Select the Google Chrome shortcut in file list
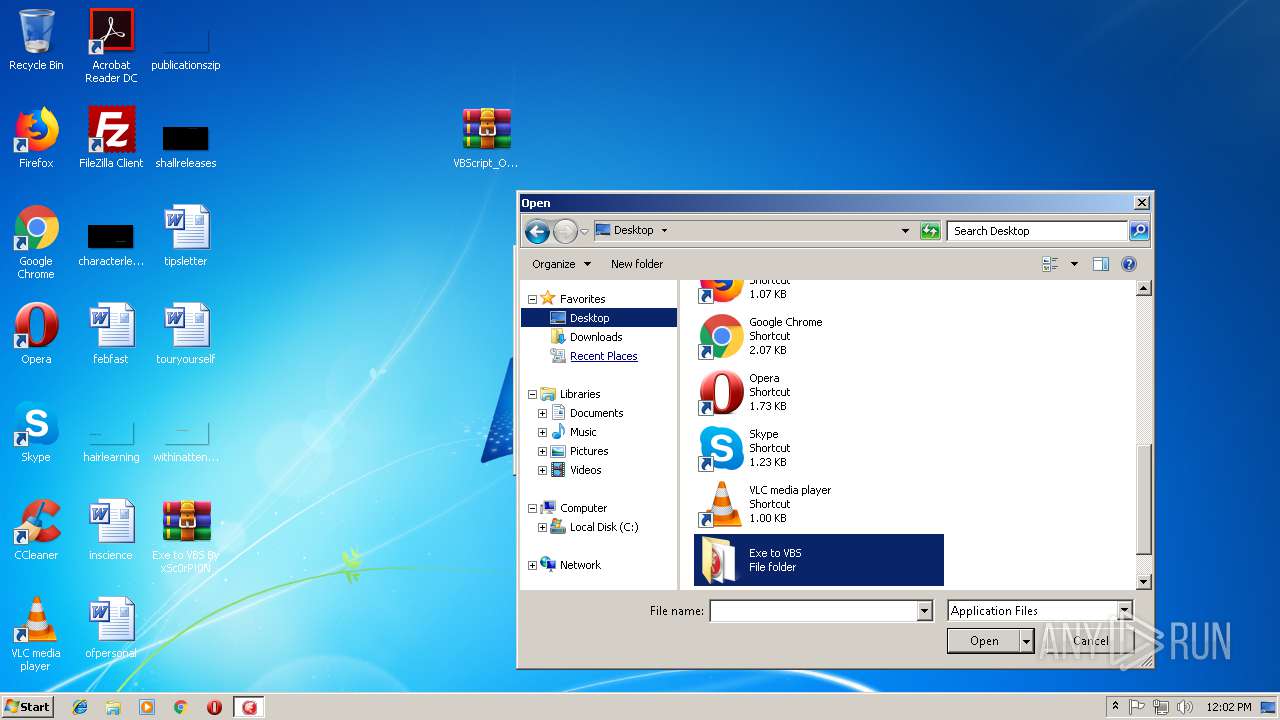 click(x=818, y=336)
